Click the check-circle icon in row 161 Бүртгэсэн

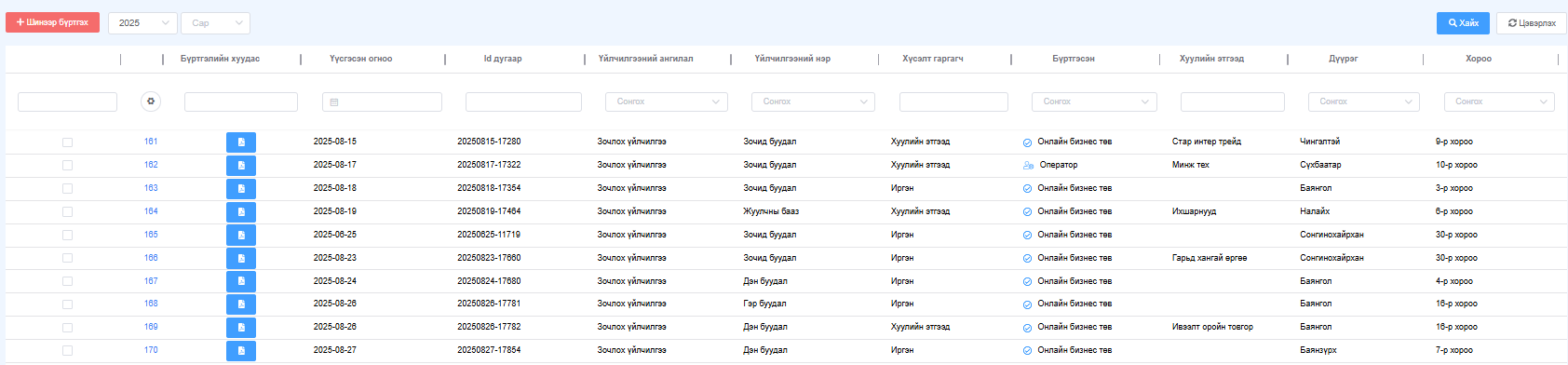1027,142
